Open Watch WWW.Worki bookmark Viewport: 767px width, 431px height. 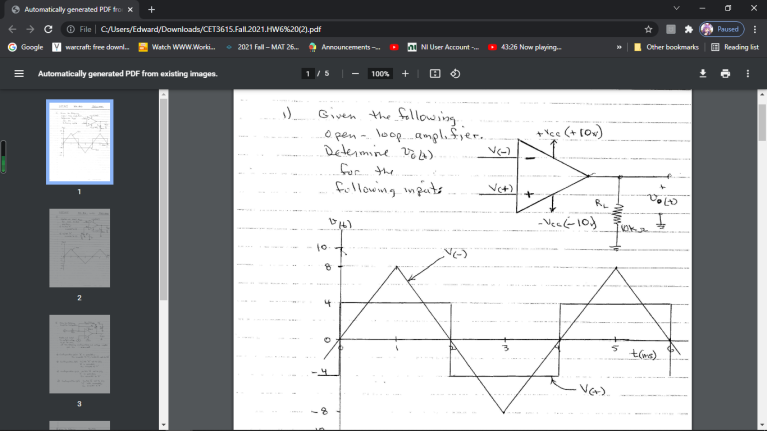pyautogui.click(x=177, y=47)
